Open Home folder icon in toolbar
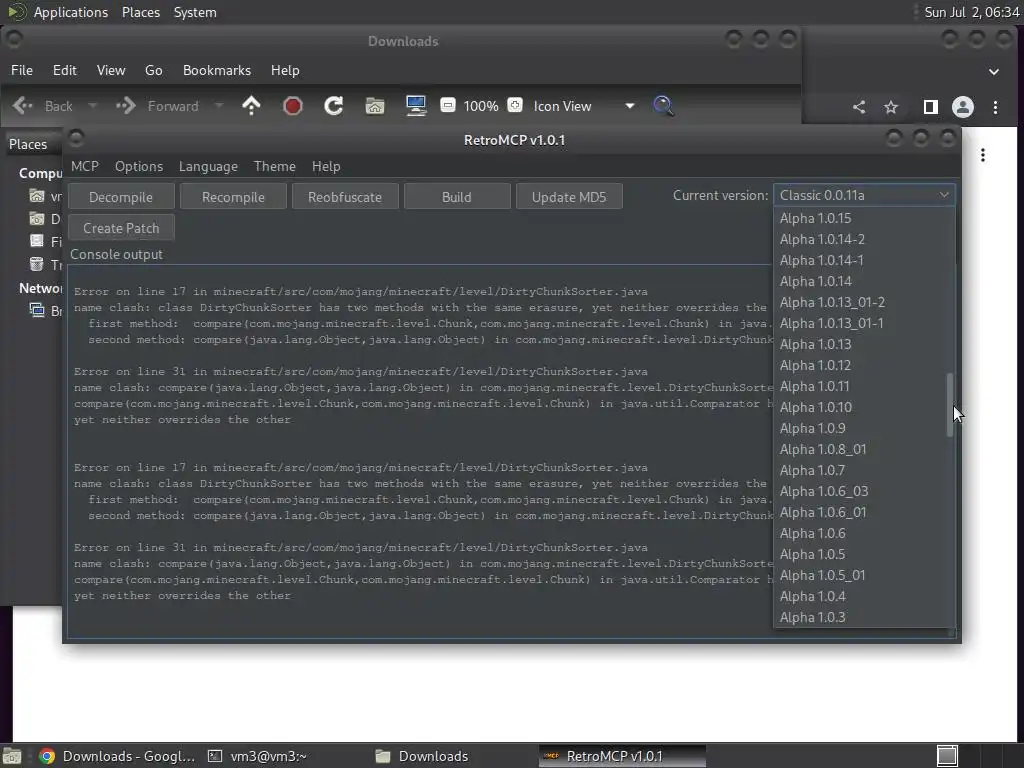The height and width of the screenshot is (768, 1024). pos(375,106)
